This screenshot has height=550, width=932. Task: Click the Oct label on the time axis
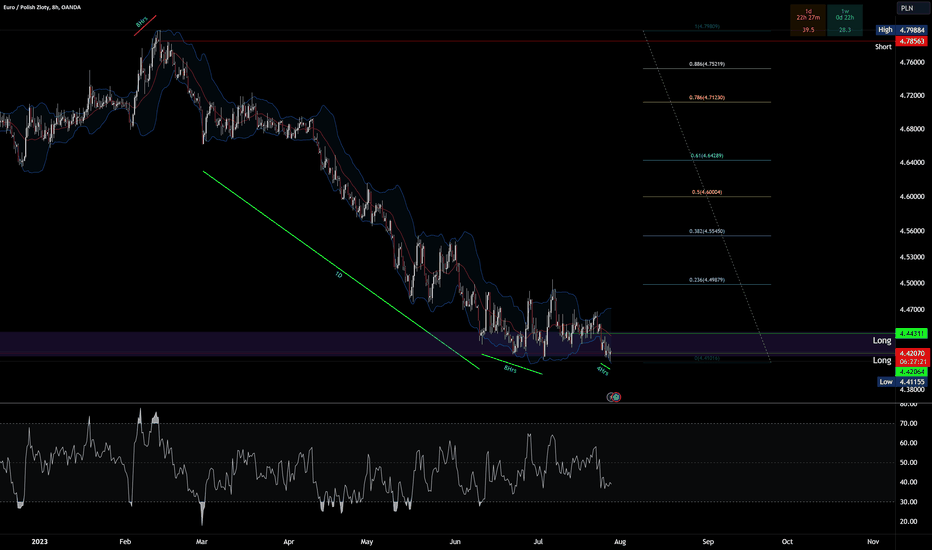tap(787, 541)
